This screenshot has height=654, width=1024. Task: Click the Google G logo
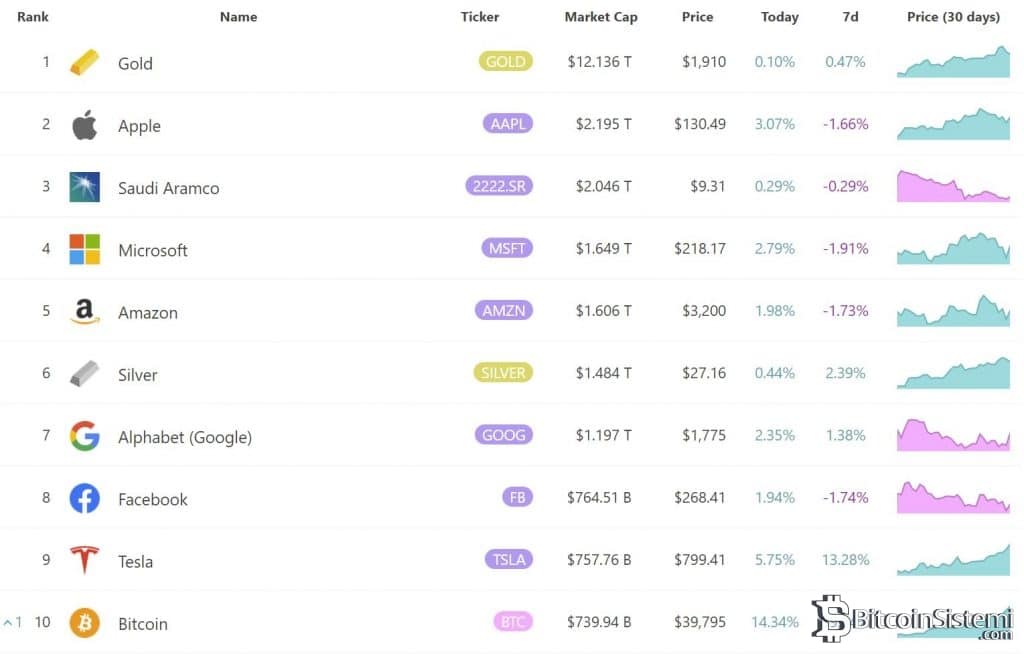[85, 436]
